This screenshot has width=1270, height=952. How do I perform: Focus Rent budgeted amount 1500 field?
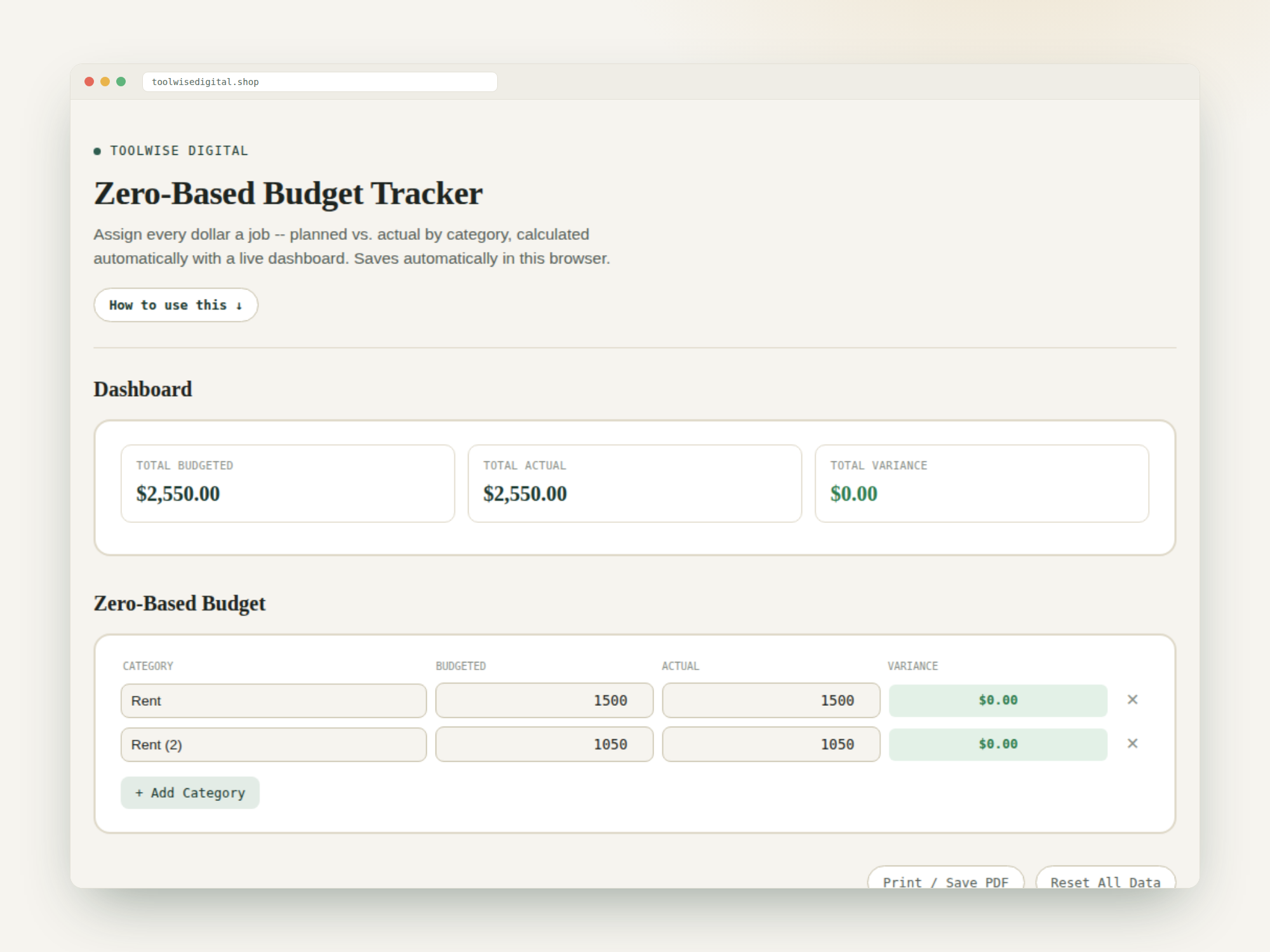point(544,701)
